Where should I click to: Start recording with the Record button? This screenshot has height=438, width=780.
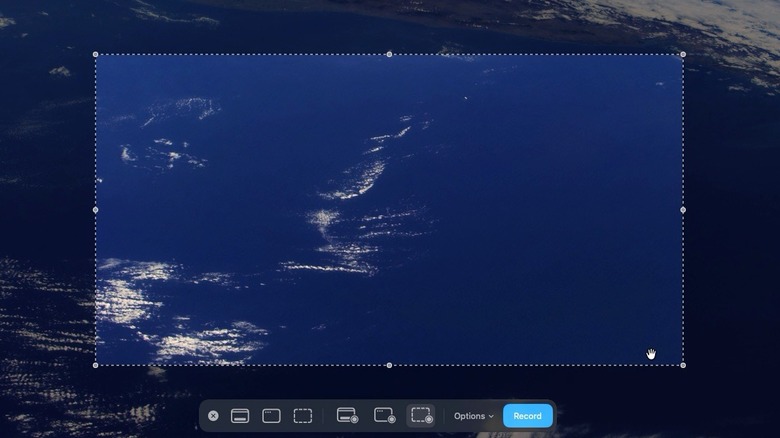point(527,416)
